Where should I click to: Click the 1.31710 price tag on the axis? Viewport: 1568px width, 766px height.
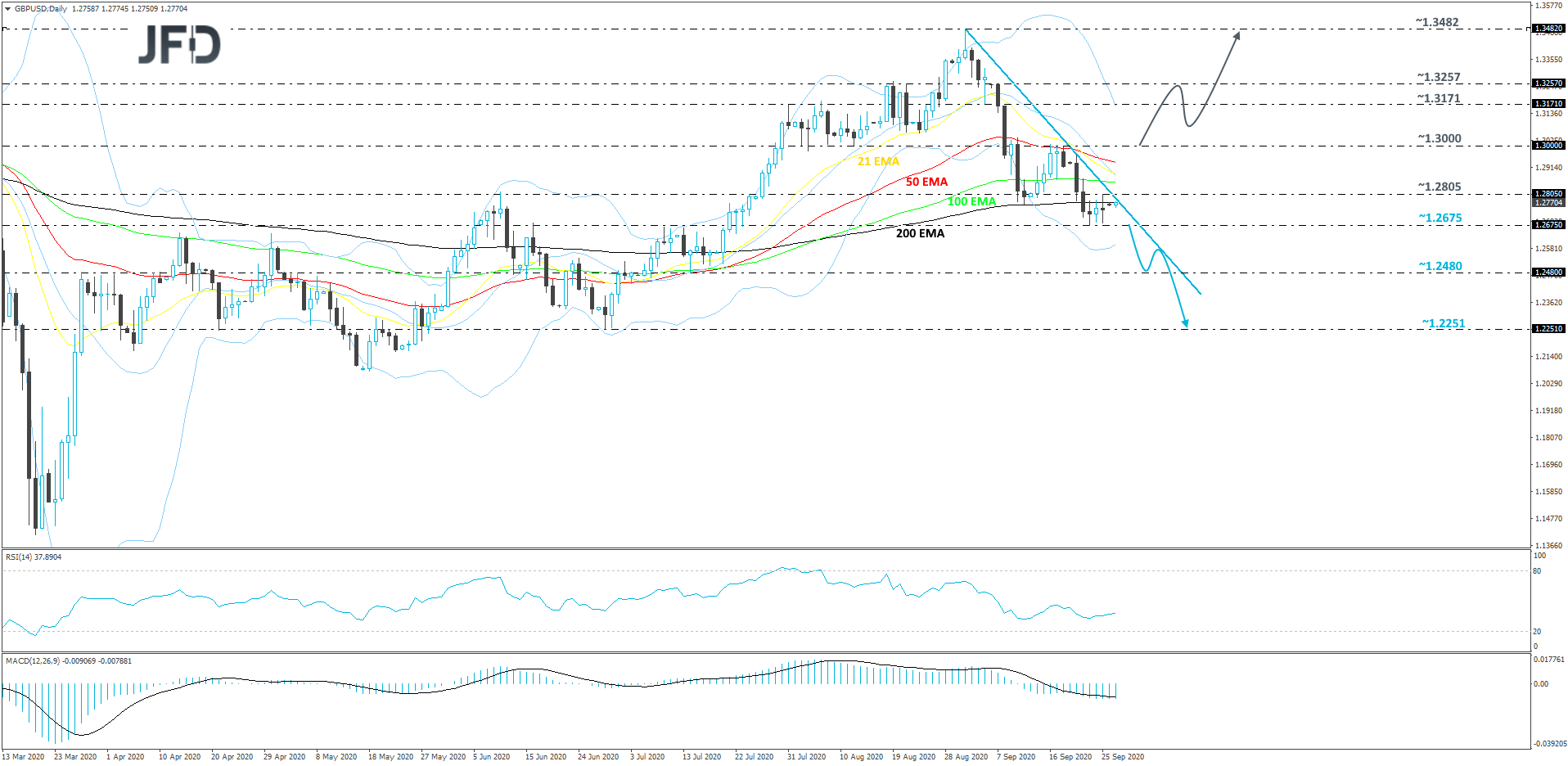click(1548, 104)
